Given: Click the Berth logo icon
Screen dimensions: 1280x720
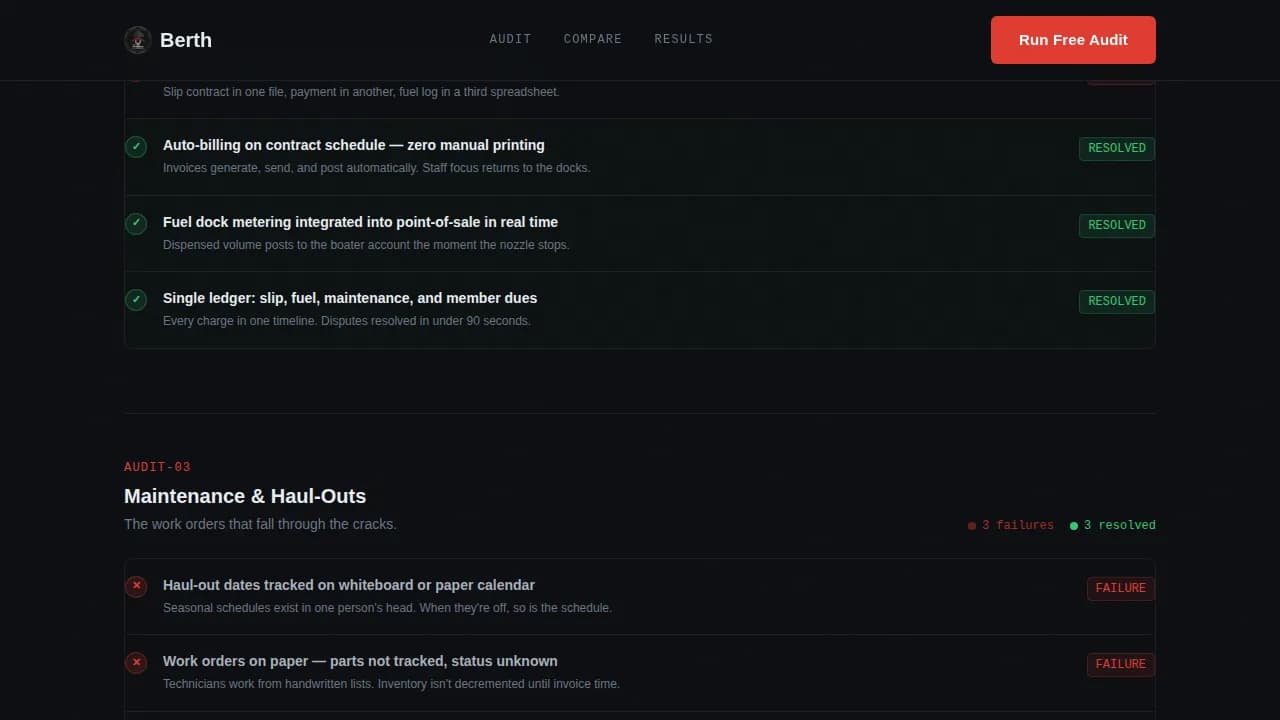Looking at the screenshot, I should point(137,40).
